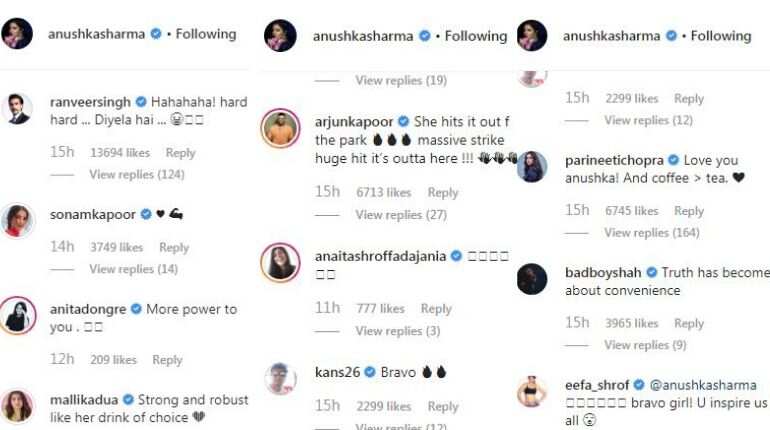Screen dimensions: 770x430
Task: Open eefa_shrof's profile avatar
Action: point(532,392)
